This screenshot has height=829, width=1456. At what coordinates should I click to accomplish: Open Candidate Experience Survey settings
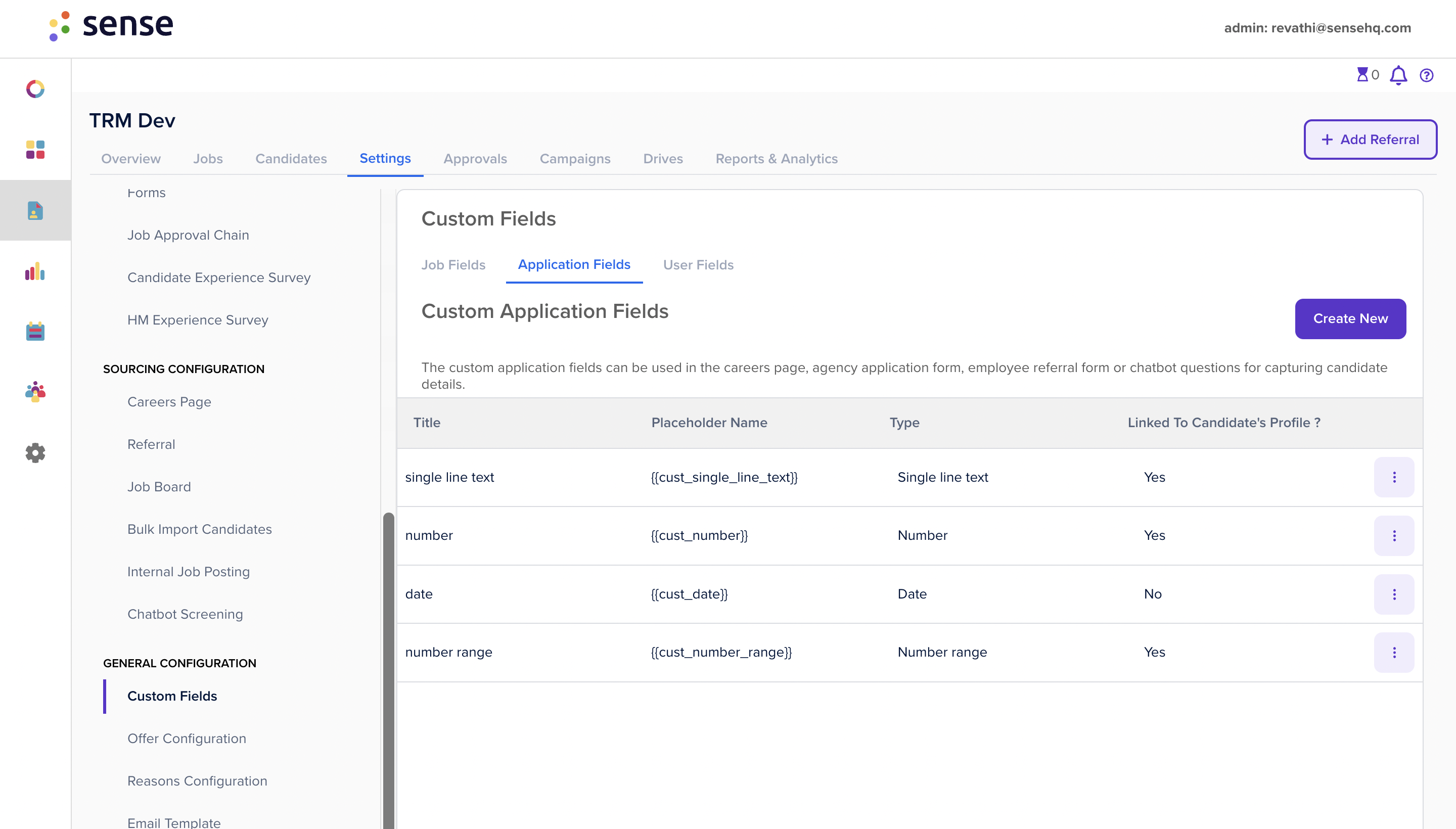(x=219, y=278)
